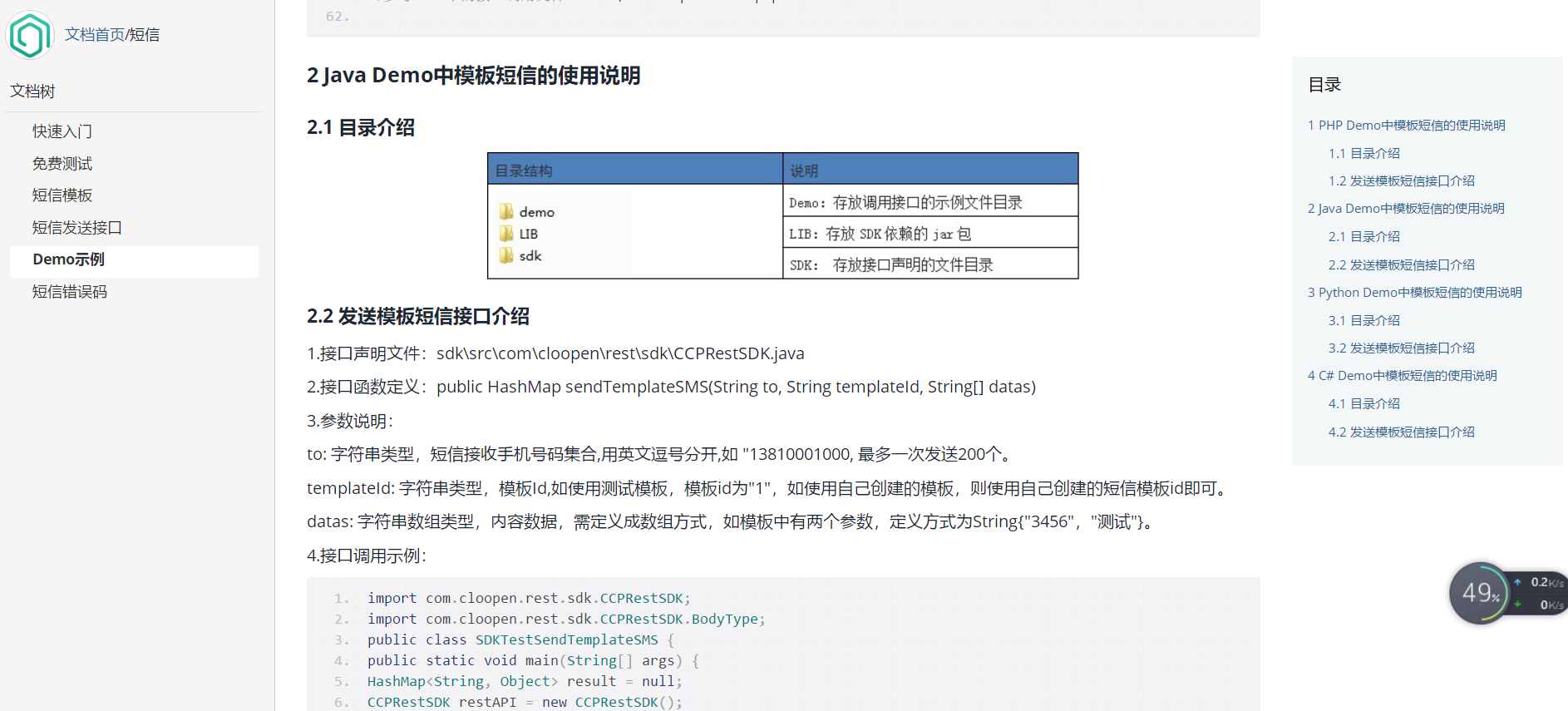The width and height of the screenshot is (1568, 711).
Task: Click the 文档树 sidebar title
Action: pos(32,91)
